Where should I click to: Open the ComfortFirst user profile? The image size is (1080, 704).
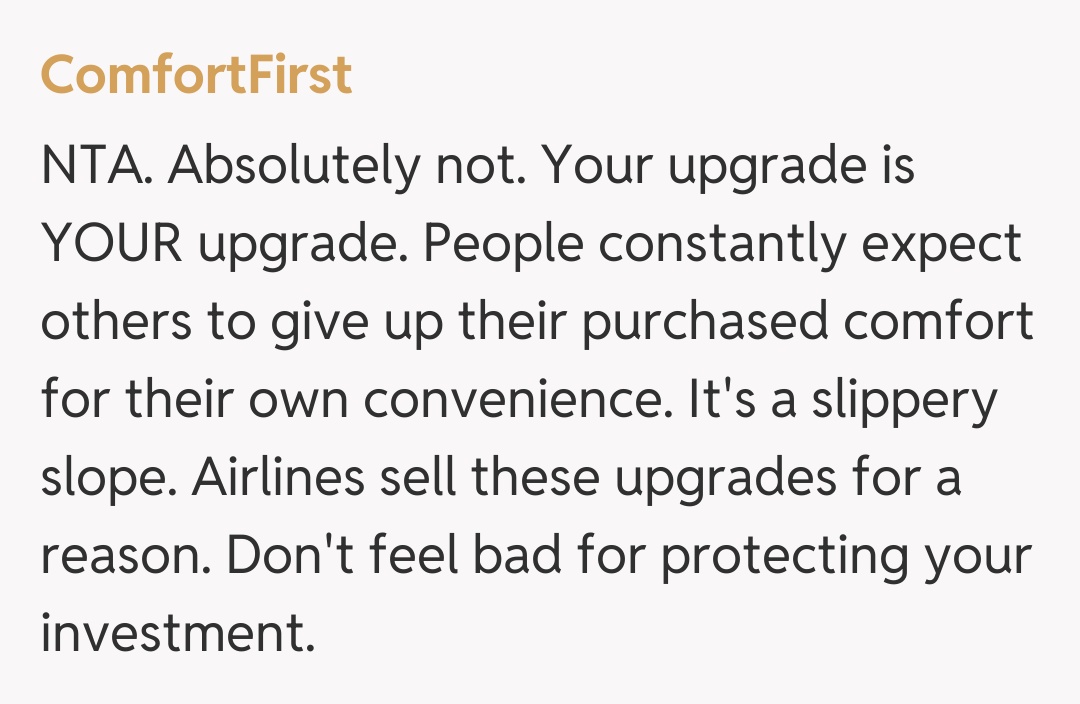196,75
